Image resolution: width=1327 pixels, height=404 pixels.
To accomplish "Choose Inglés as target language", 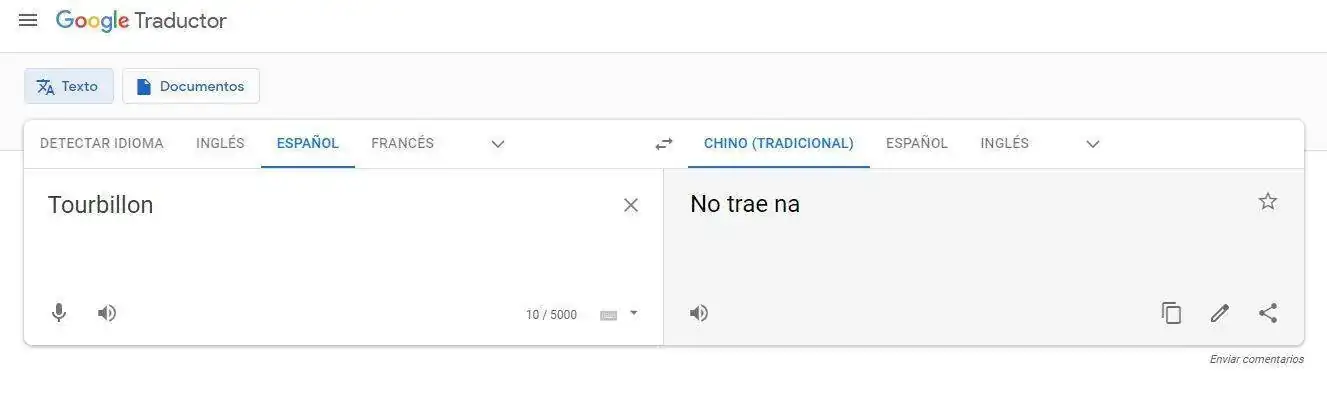I will tap(1004, 143).
